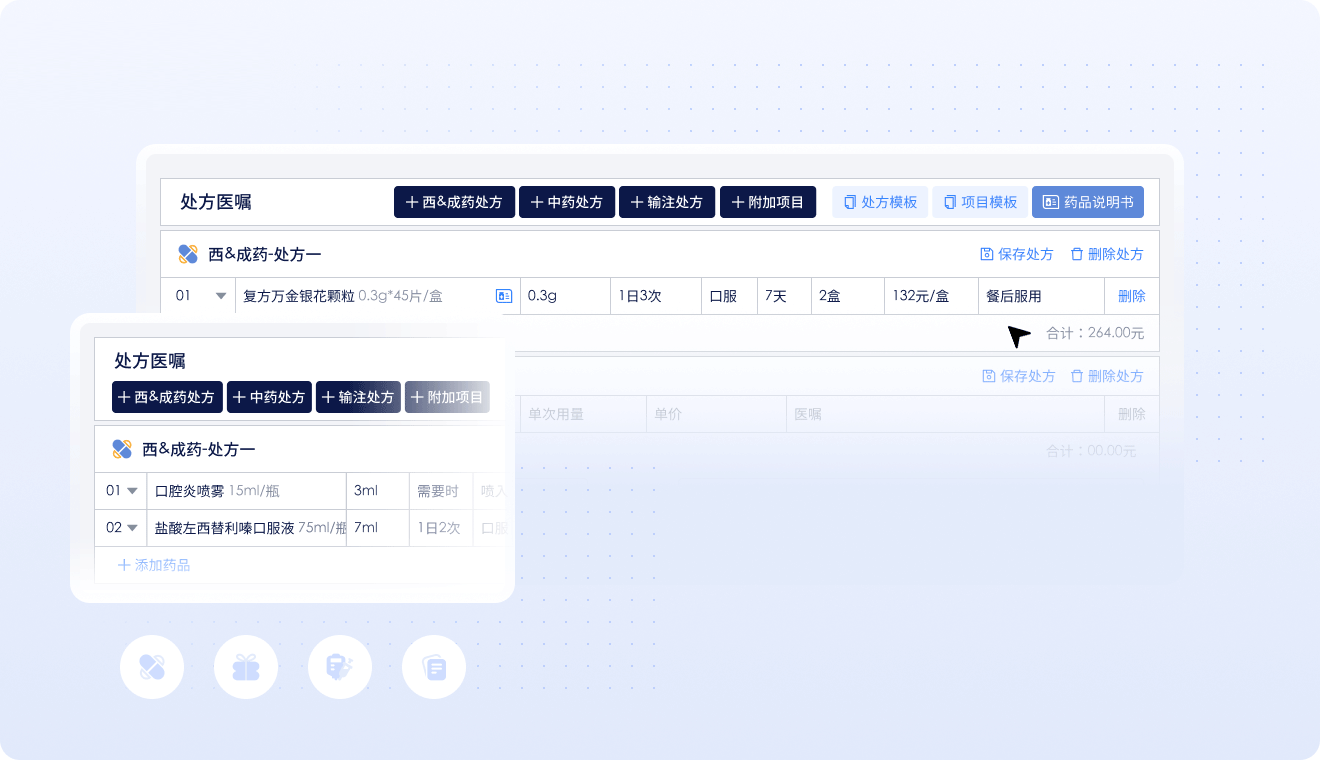The height and width of the screenshot is (760, 1320).
Task: Expand the 01 dropdown in the 复方万金银花颗粒 row
Action: [221, 296]
